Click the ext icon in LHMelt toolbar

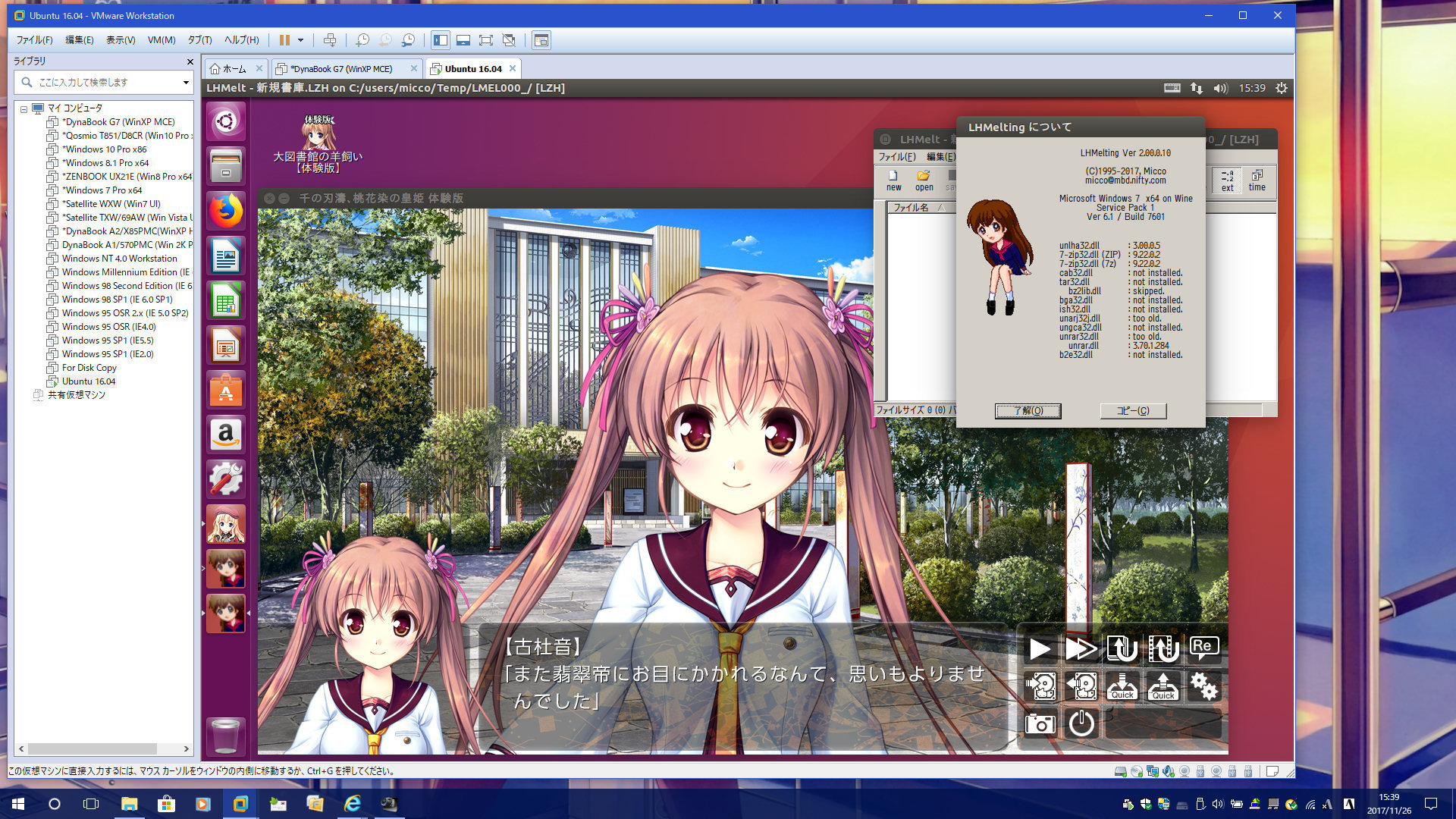[x=1227, y=180]
